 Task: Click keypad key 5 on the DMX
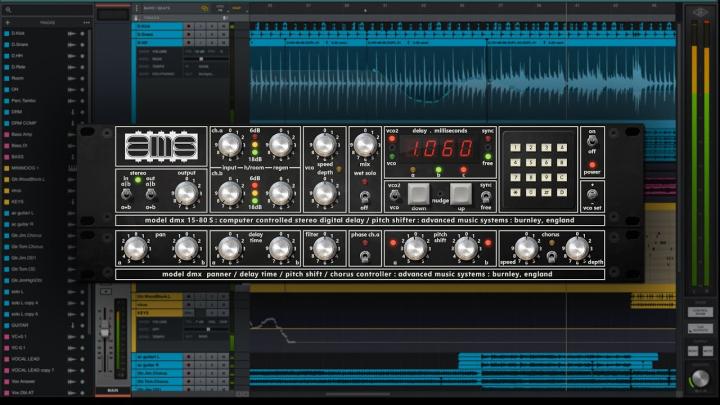pyautogui.click(x=531, y=162)
